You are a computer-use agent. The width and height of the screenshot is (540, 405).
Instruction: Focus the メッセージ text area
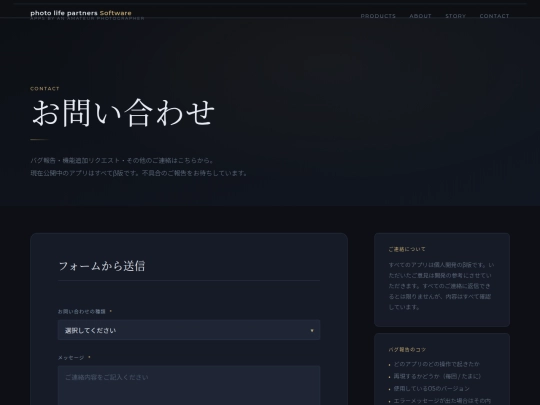189,385
